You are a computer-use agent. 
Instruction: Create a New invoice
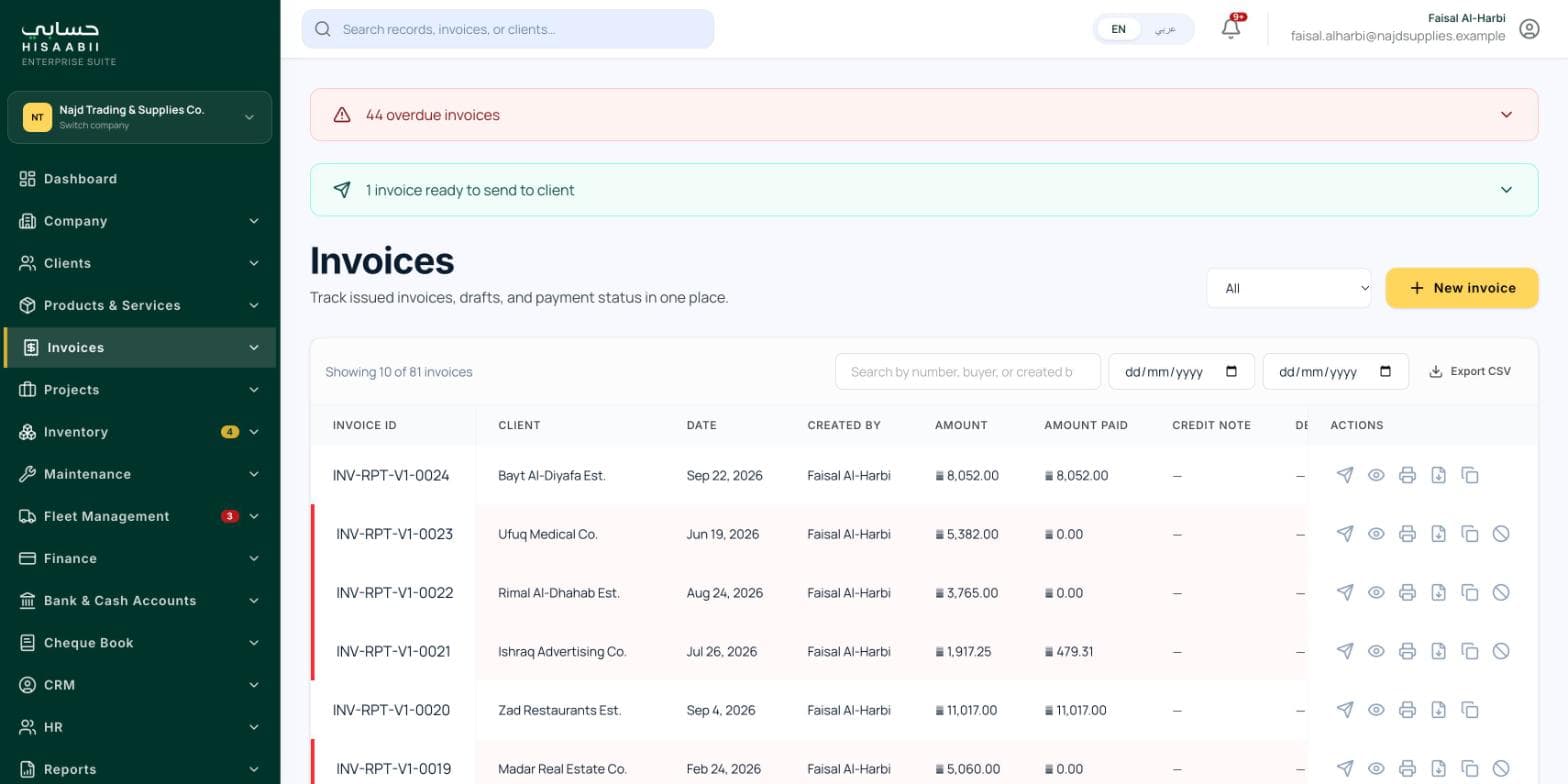(1461, 288)
